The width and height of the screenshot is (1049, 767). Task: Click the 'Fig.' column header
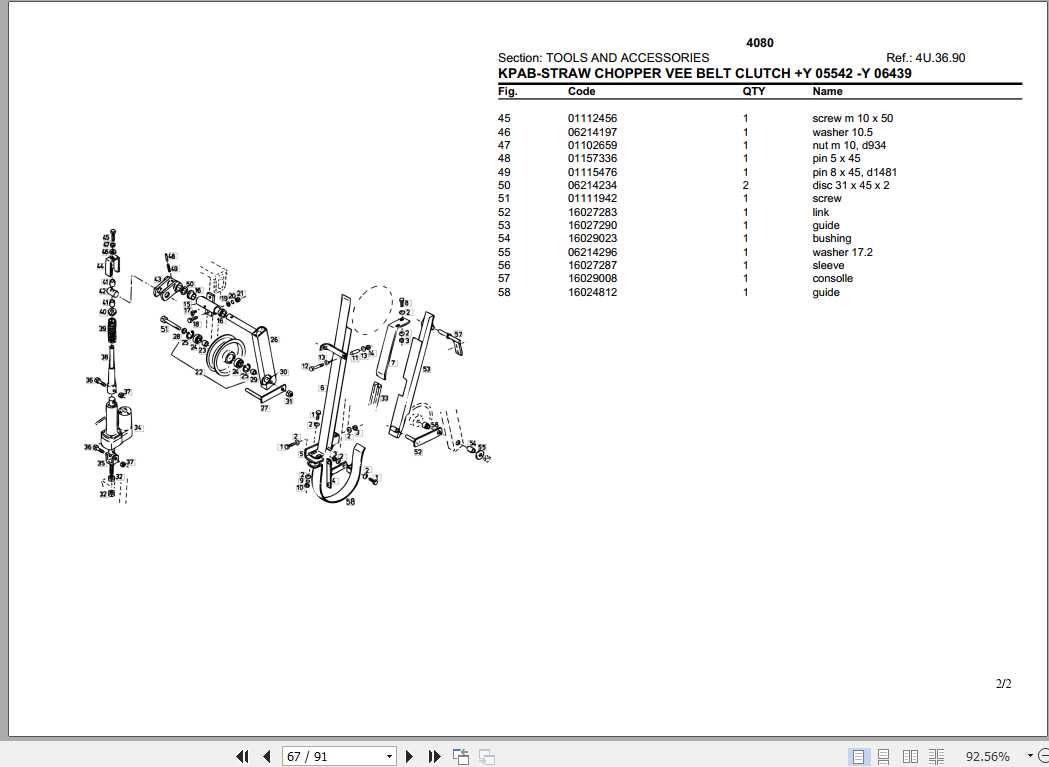(x=507, y=91)
